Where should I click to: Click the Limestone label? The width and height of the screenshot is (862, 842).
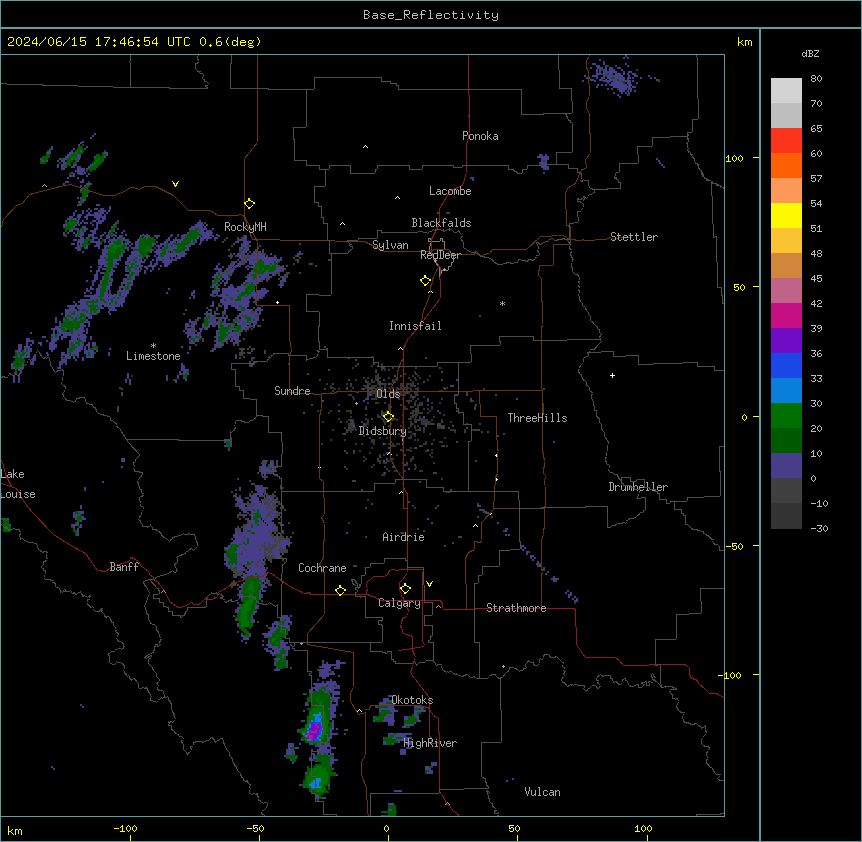click(153, 356)
